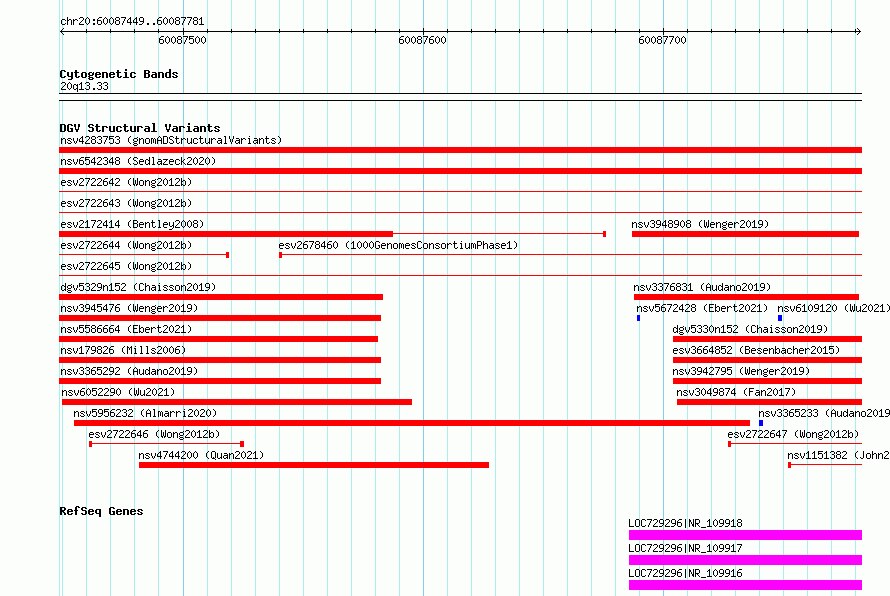
Task: Click the 20q13.33 band label
Action: click(x=84, y=86)
